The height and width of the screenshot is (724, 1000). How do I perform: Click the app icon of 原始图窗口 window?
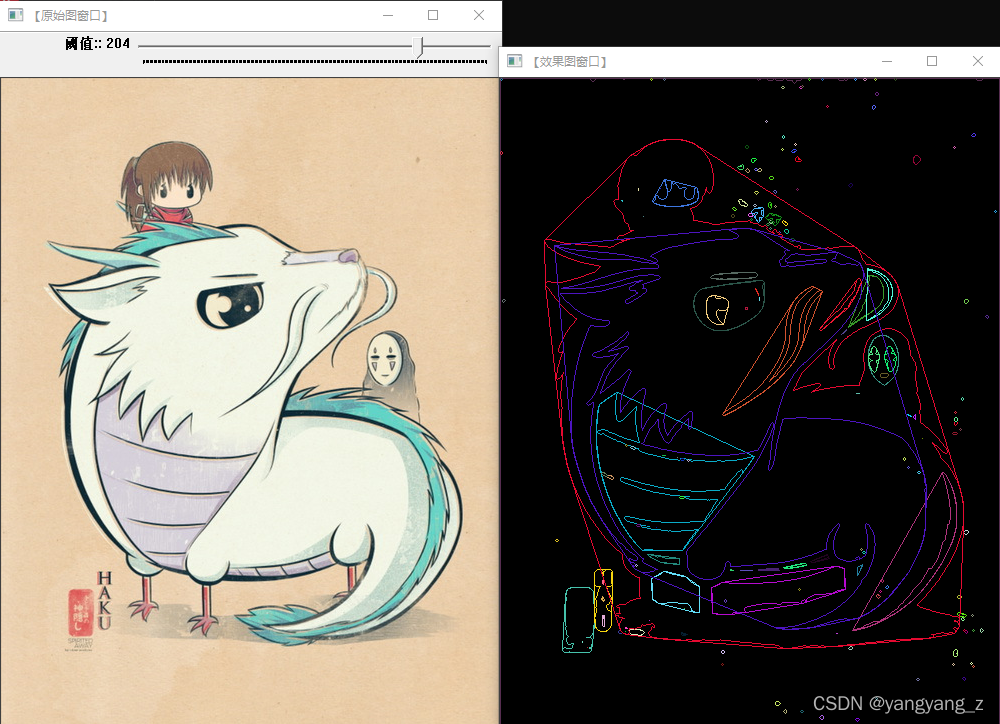point(15,15)
